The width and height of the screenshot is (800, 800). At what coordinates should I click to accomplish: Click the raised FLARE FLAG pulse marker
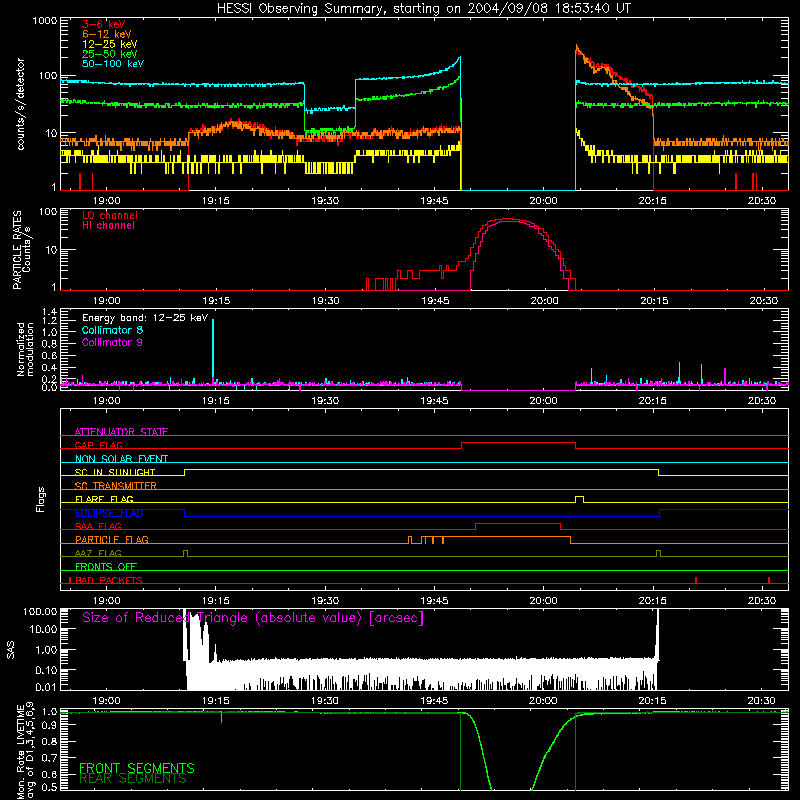click(579, 498)
